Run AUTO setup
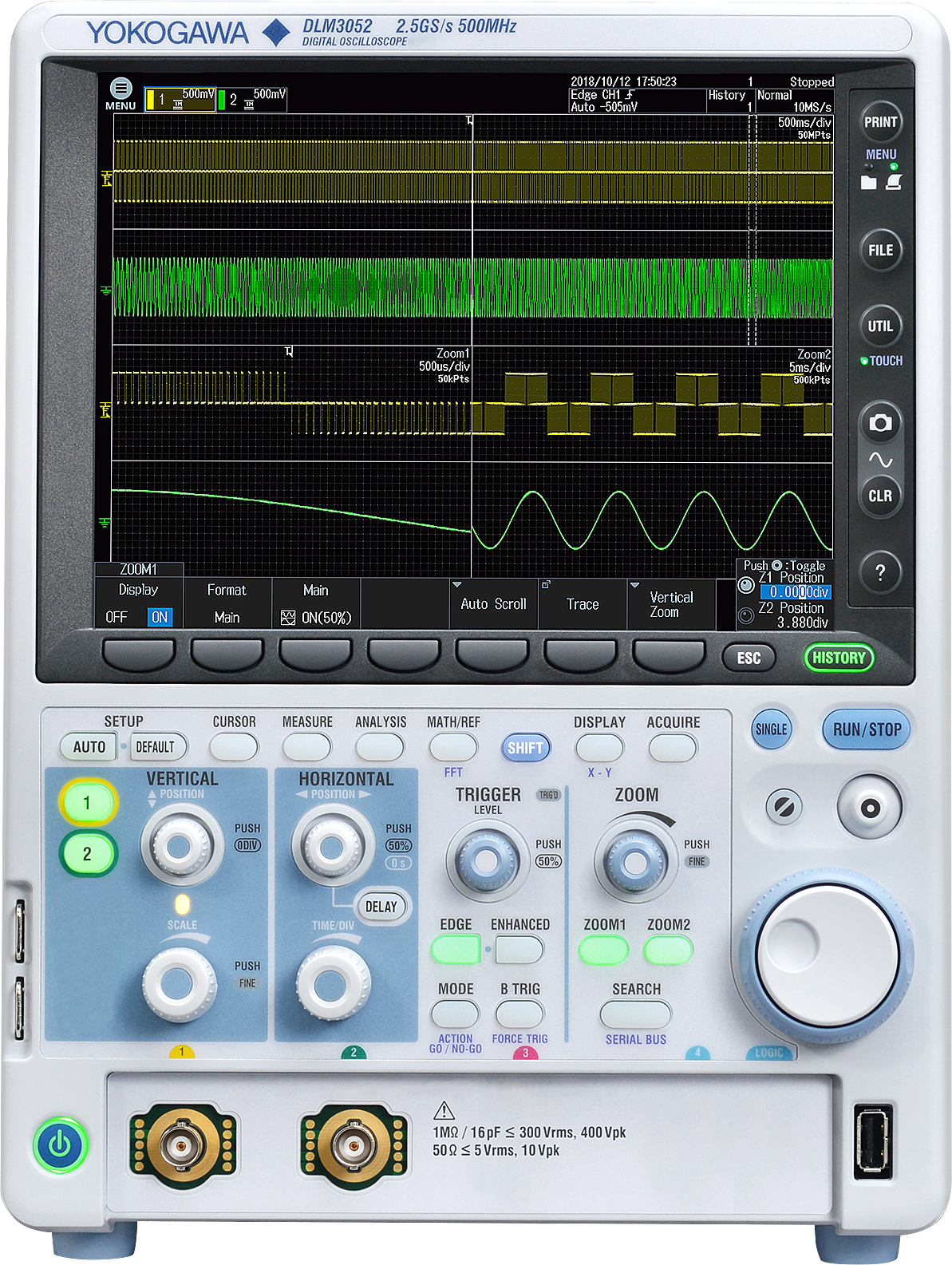Image resolution: width=952 pixels, height=1265 pixels. coord(89,747)
